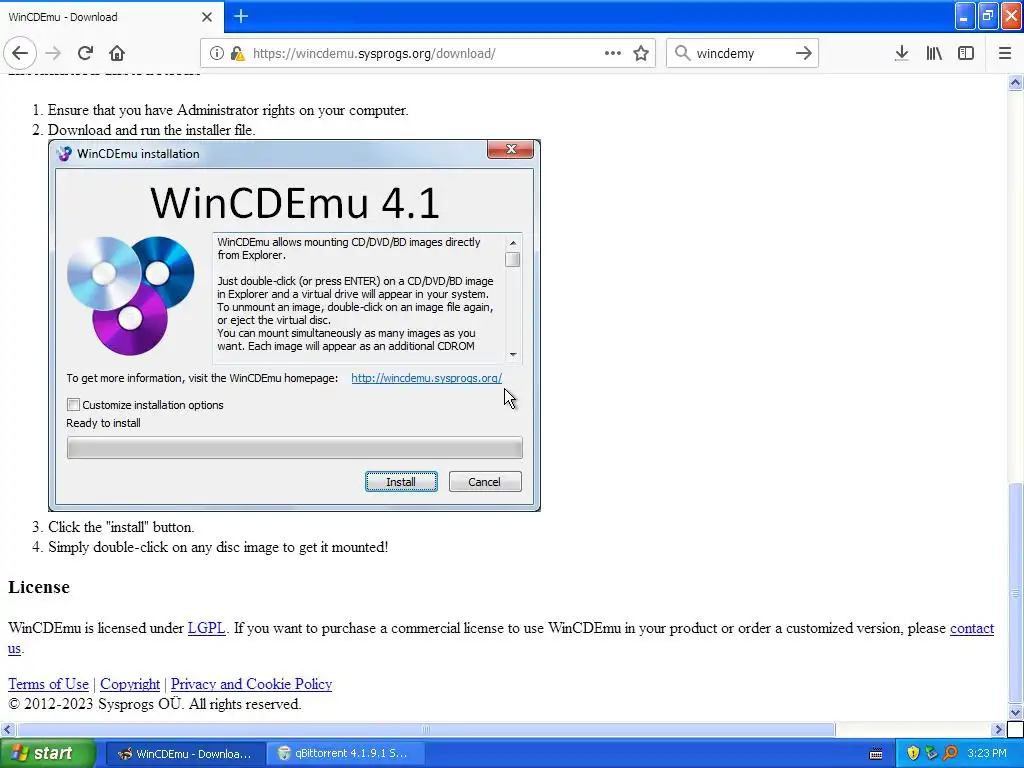Tick Customize installation options checkbox

(73, 405)
